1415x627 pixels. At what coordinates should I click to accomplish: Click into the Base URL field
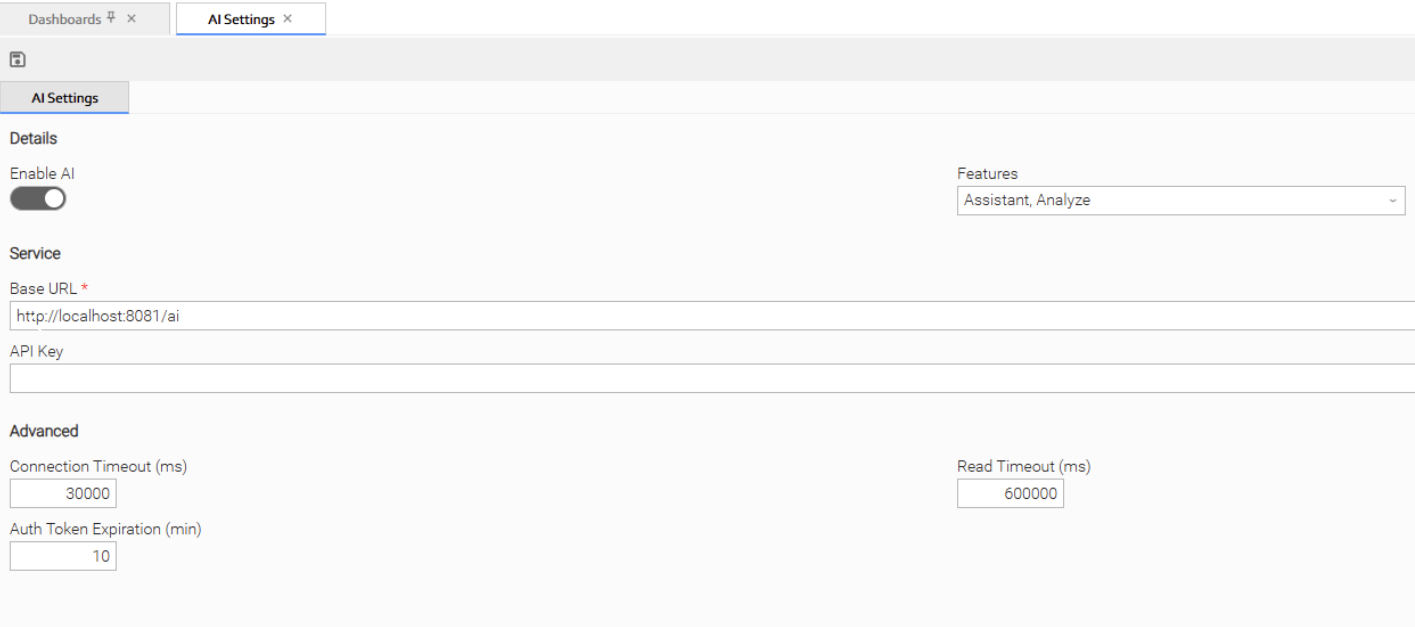click(700, 316)
